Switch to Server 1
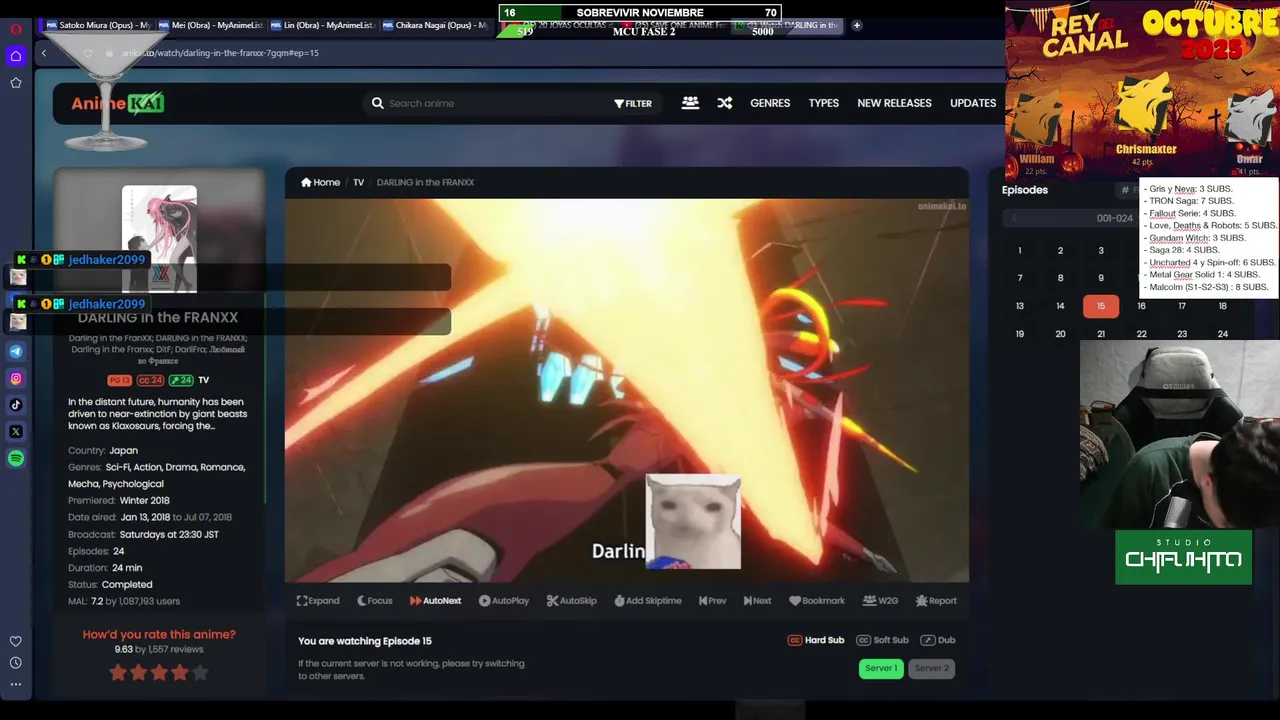The image size is (1280, 720). point(881,668)
